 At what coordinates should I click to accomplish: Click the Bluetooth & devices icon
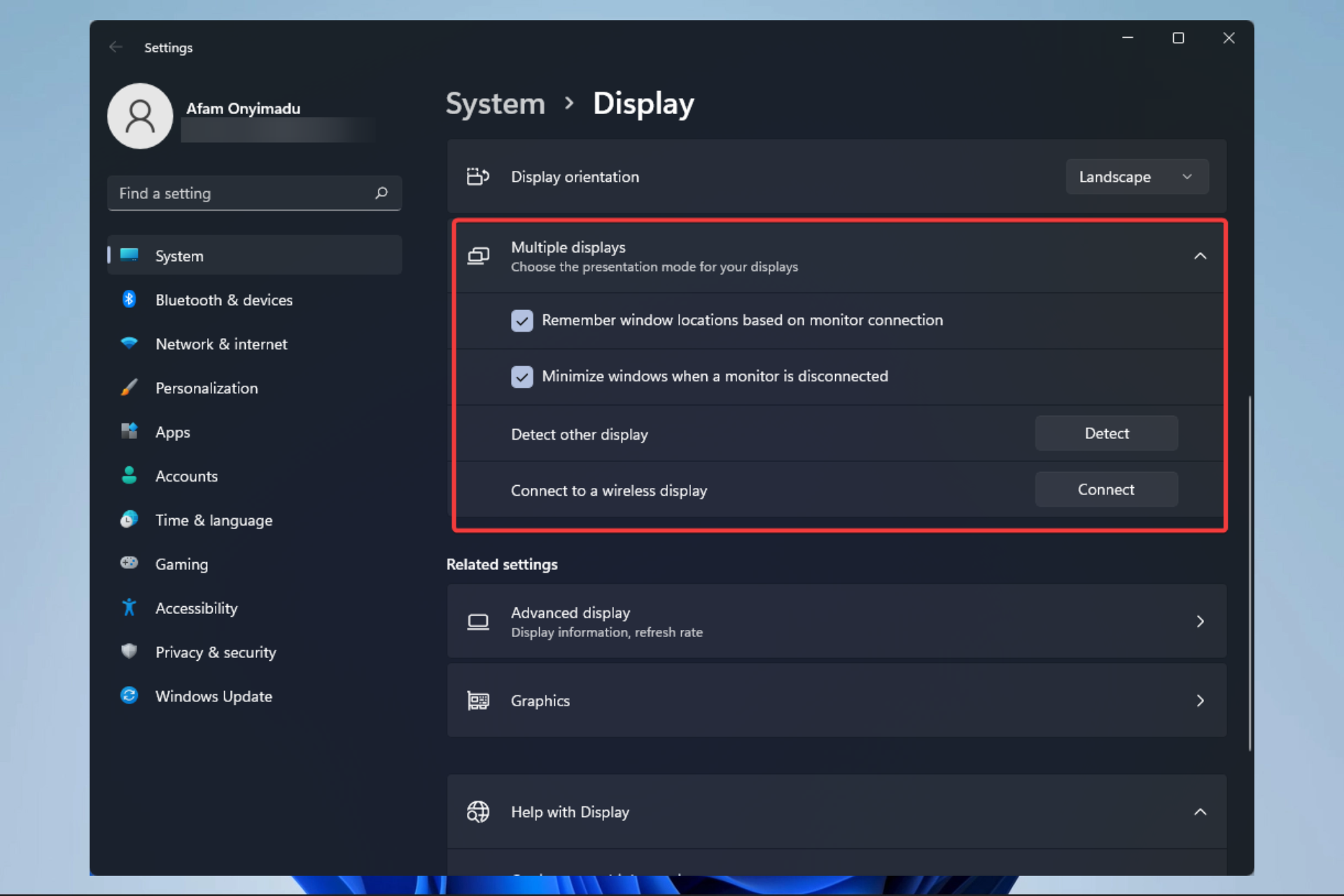pyautogui.click(x=129, y=300)
